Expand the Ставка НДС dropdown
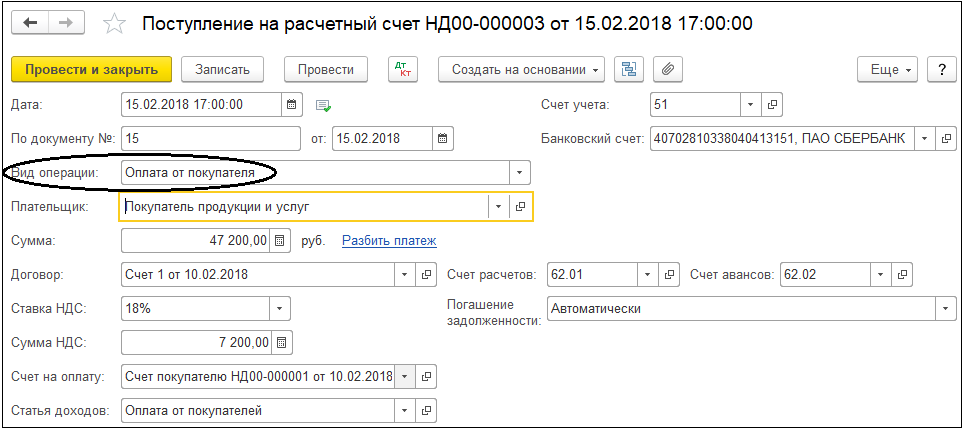963x429 pixels. click(279, 308)
